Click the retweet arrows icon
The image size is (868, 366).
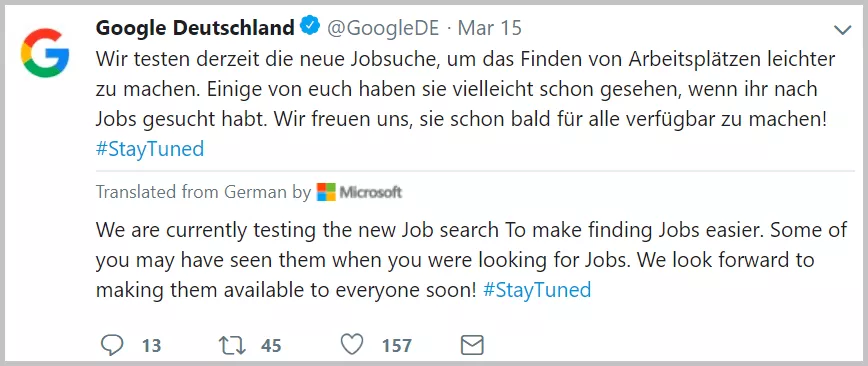click(x=232, y=346)
